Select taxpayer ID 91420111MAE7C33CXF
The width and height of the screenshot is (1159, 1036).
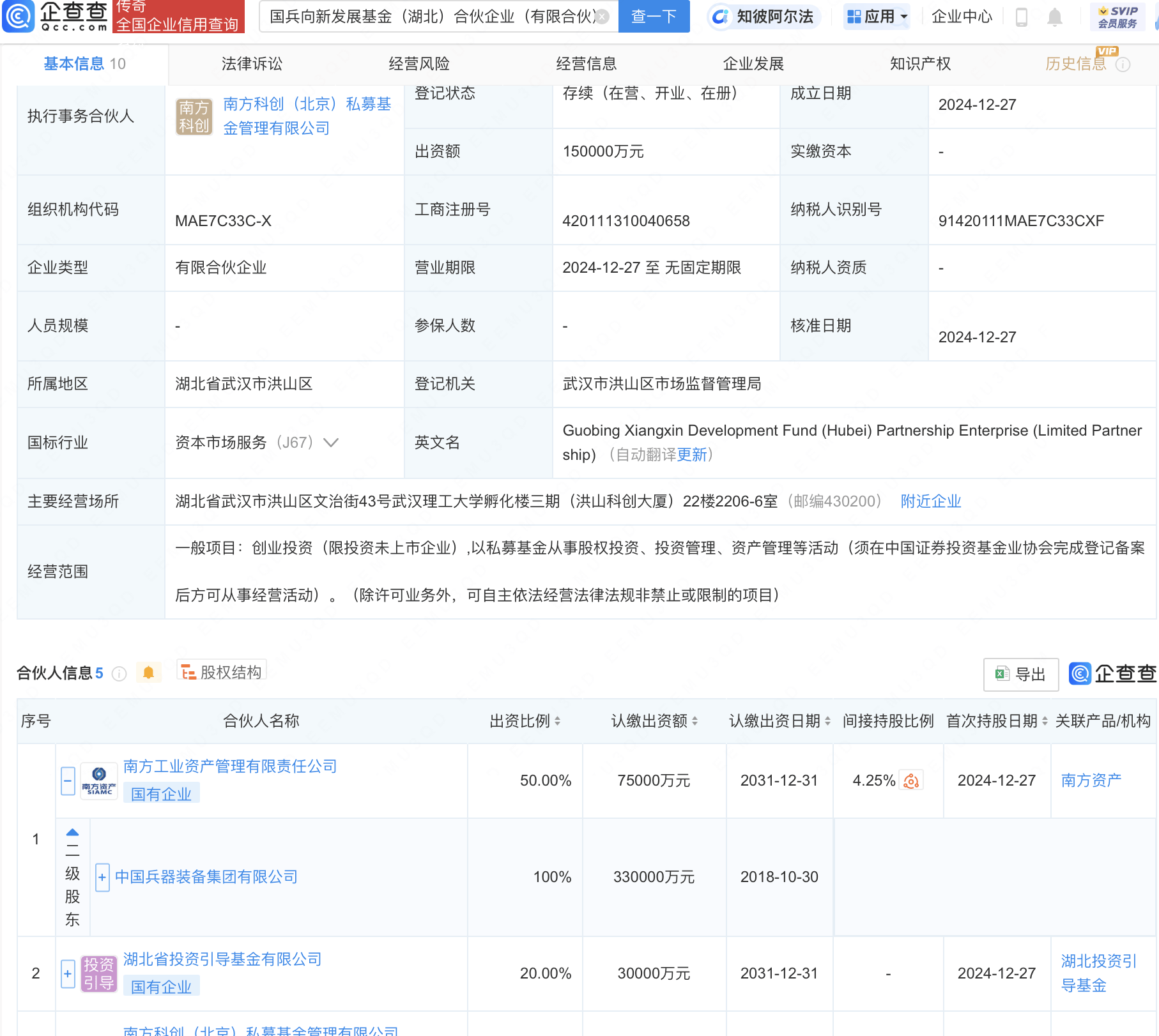pos(1021,221)
